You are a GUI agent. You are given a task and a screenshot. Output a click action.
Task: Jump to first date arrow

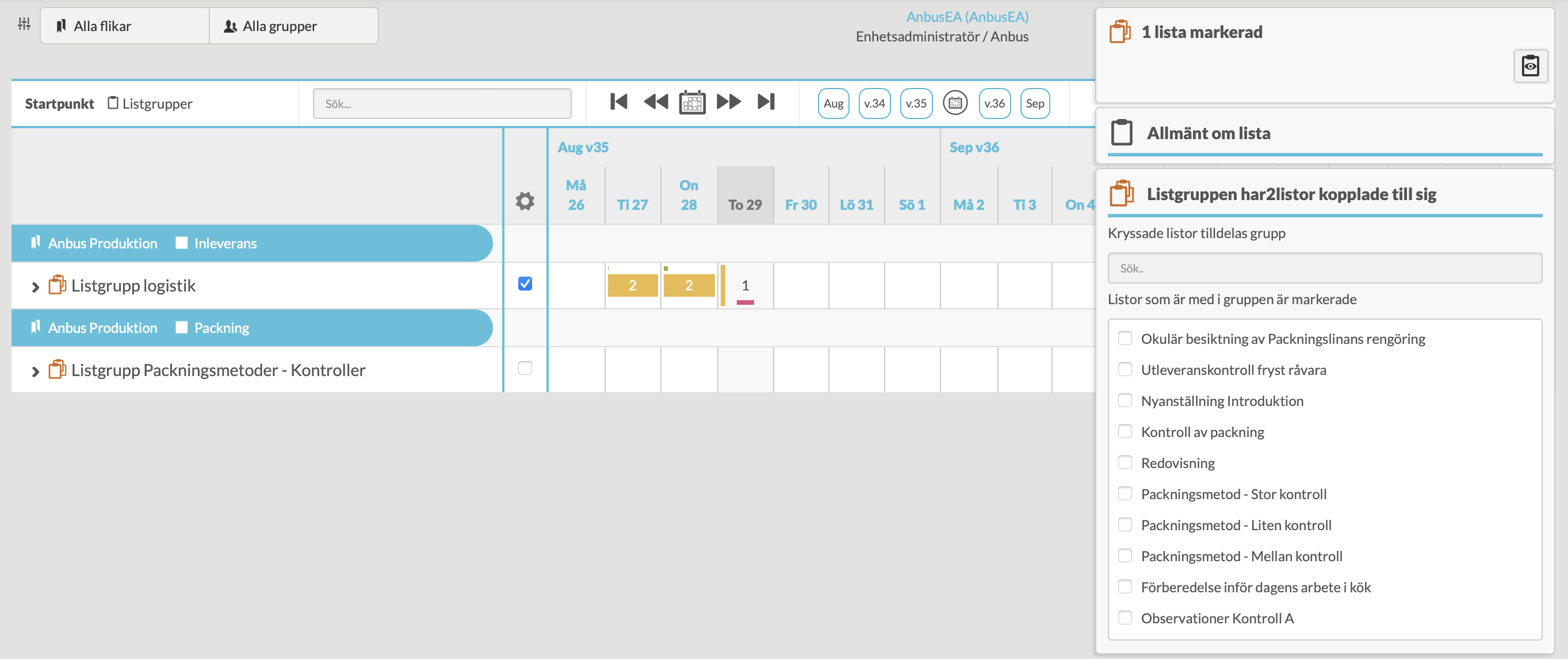tap(618, 102)
